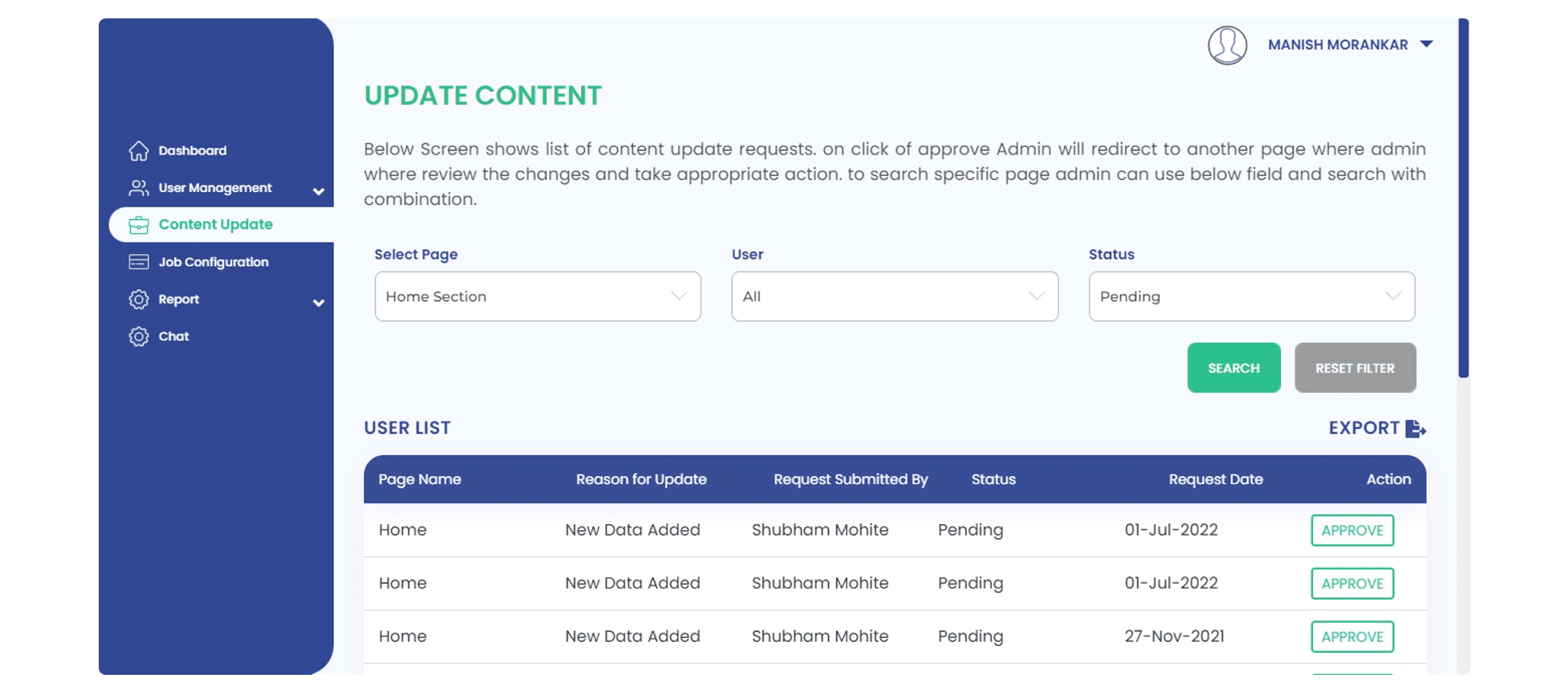This screenshot has height=694, width=1568.
Task: Click the RESET FILTER button
Action: tap(1355, 368)
